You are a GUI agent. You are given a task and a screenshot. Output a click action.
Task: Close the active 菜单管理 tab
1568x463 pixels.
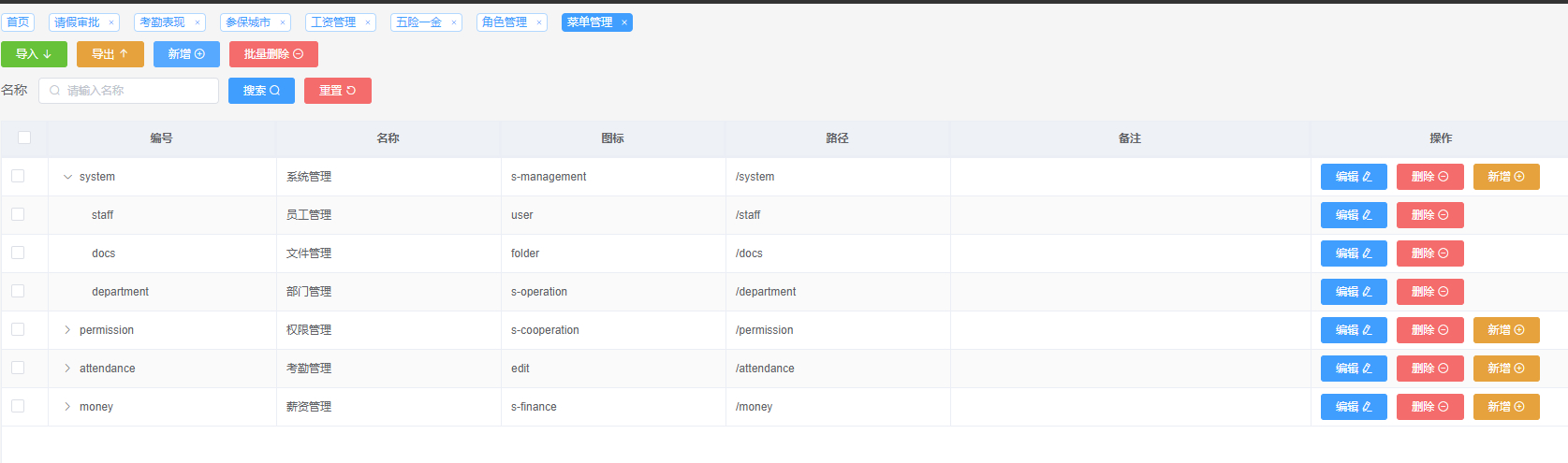[624, 22]
